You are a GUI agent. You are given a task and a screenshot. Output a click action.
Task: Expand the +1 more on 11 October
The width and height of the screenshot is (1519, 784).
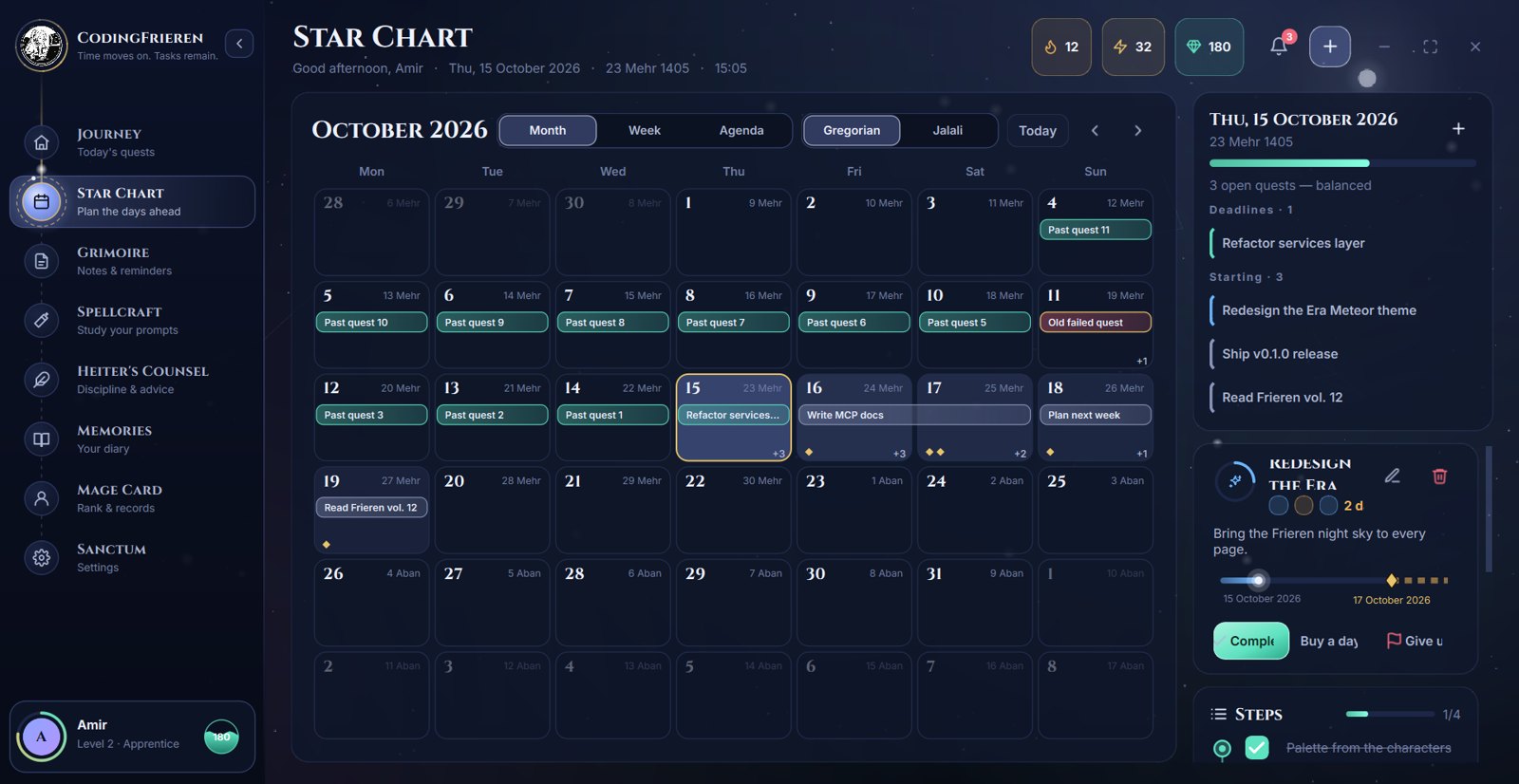[x=1142, y=361]
